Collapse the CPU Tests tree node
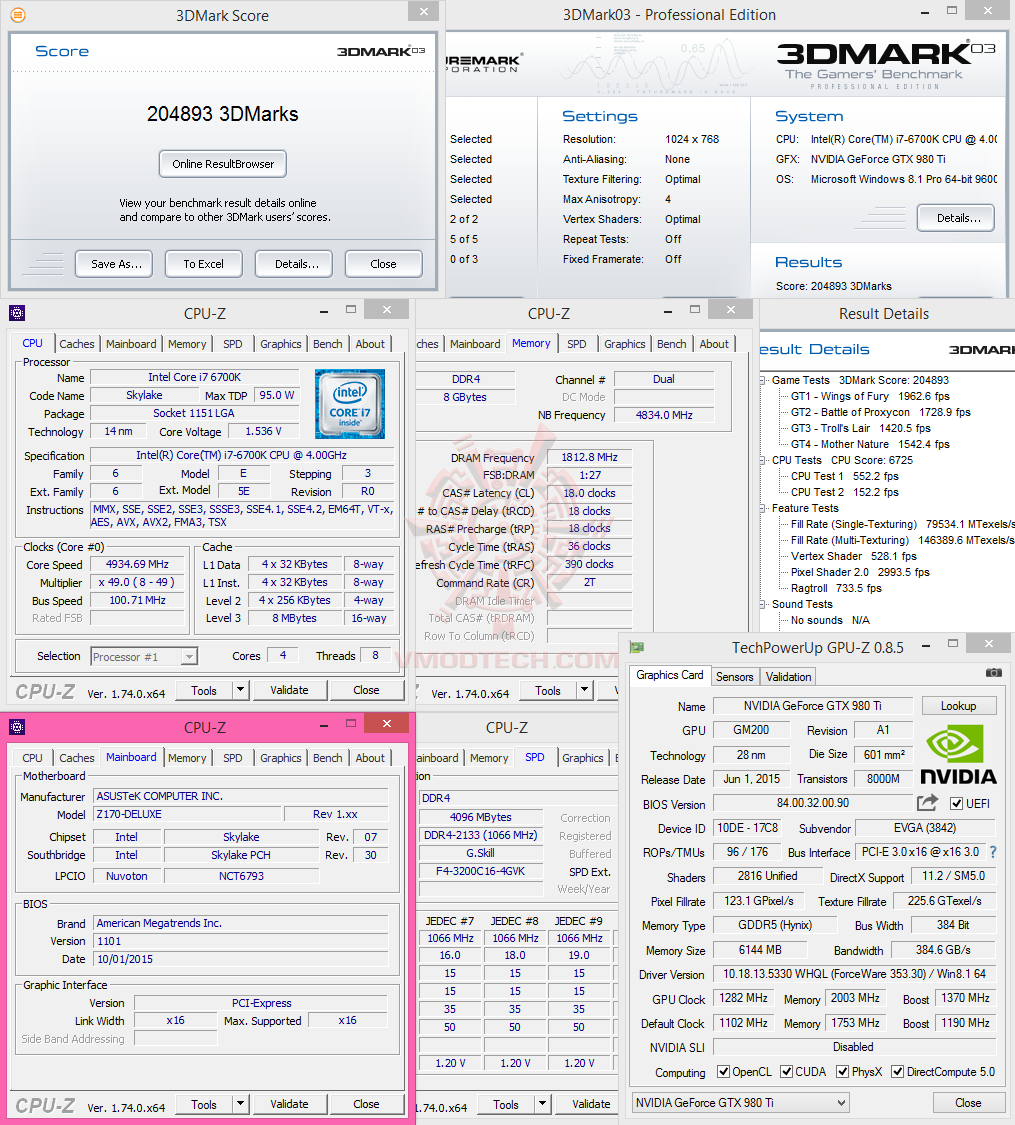Screen dimensions: 1015x1125 pyautogui.click(x=763, y=461)
